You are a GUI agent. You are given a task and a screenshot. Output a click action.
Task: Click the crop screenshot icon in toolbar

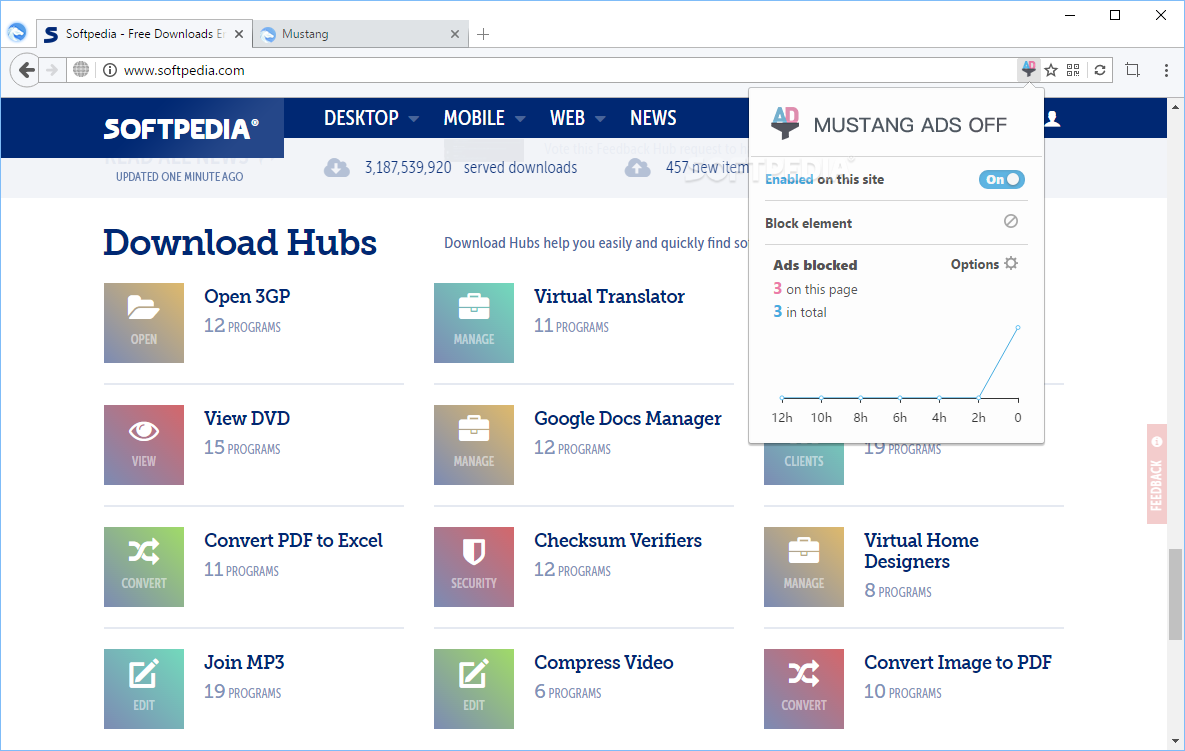[x=1132, y=70]
